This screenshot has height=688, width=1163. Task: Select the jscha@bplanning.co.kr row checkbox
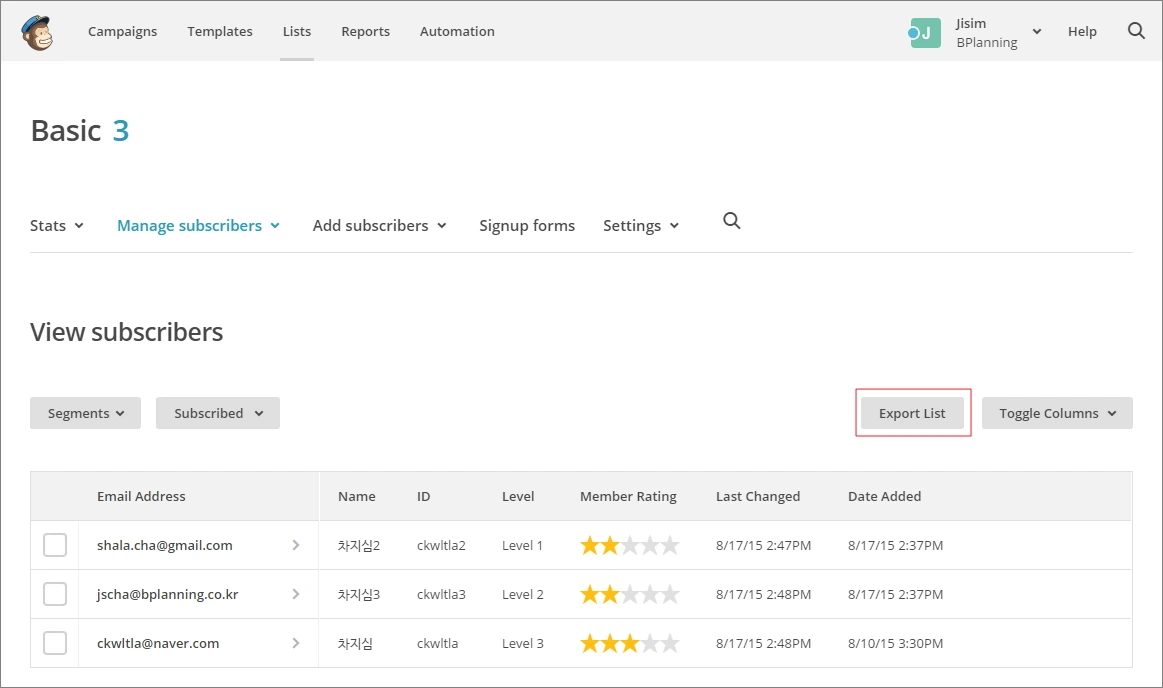pyautogui.click(x=55, y=594)
